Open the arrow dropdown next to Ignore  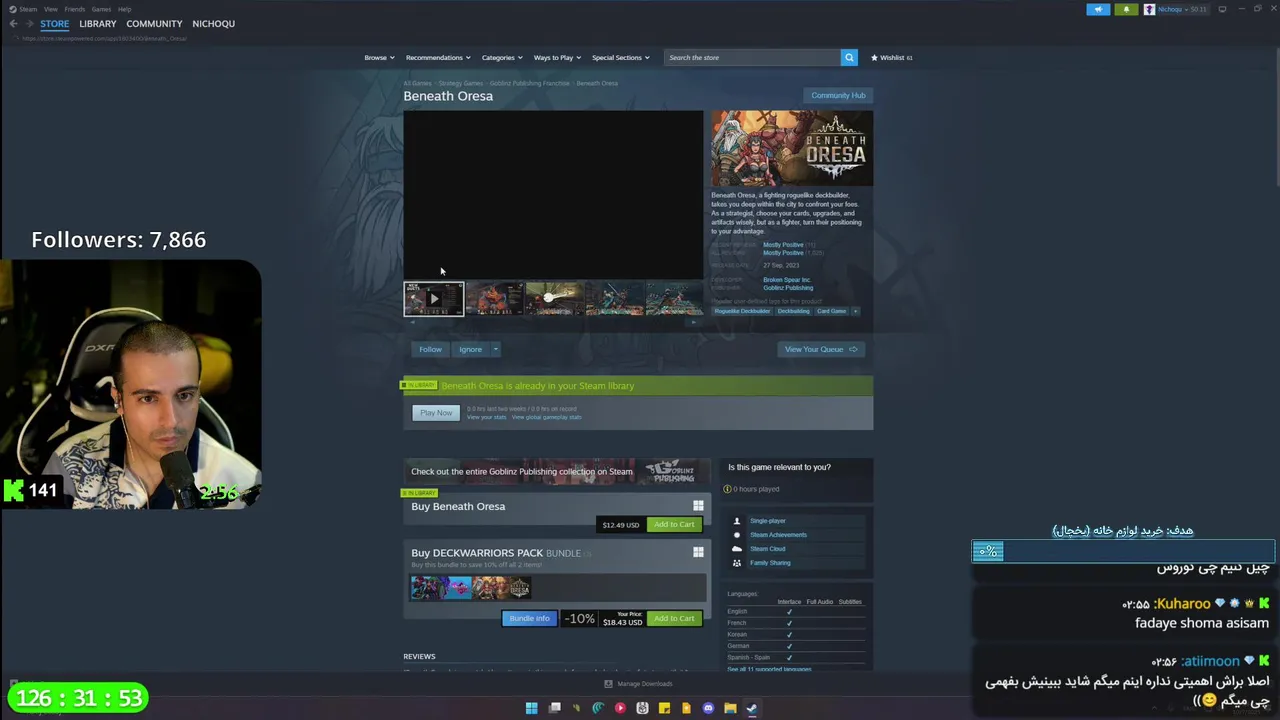click(495, 349)
